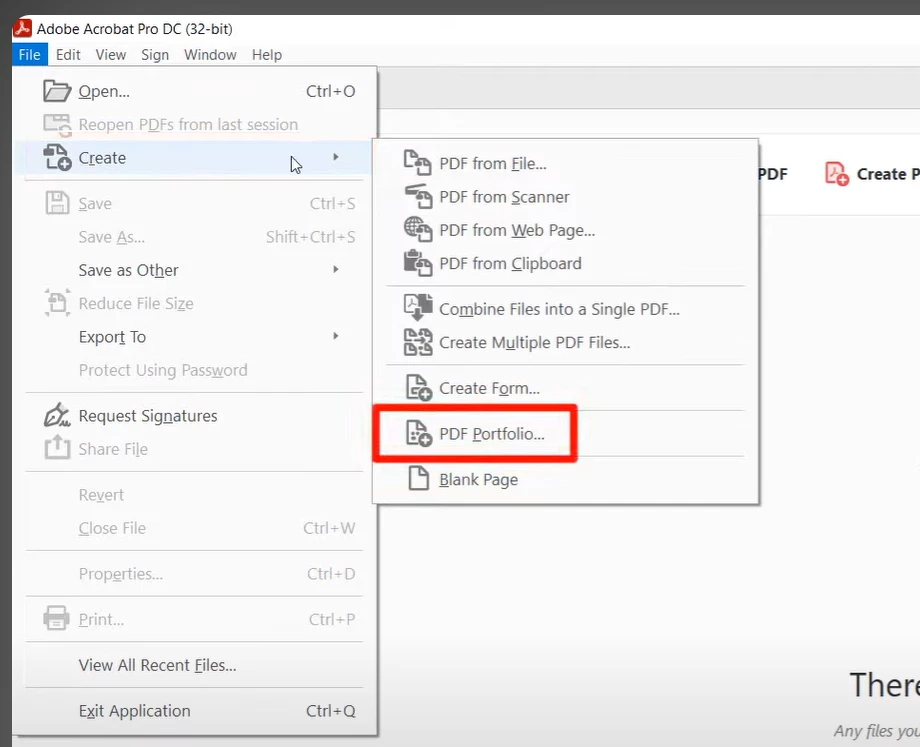Expand the Save as Other submenu arrow
This screenshot has width=920, height=747.
[336, 269]
